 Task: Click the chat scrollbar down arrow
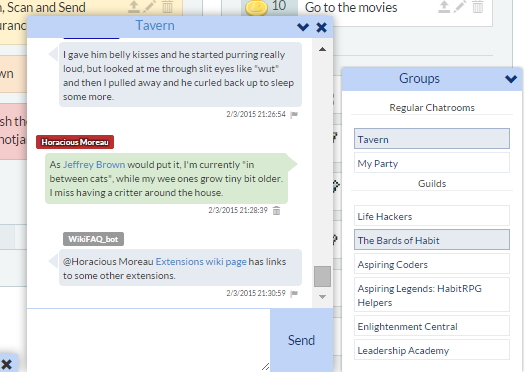tap(322, 297)
